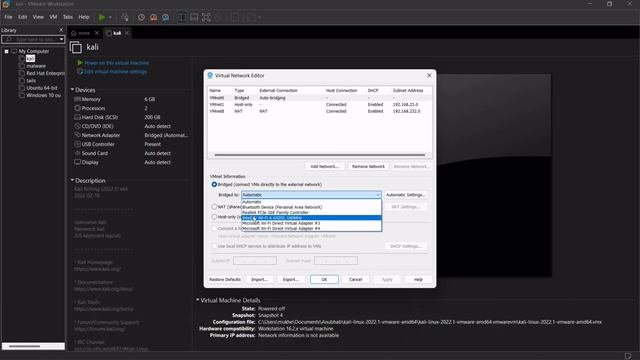Choose Realtek PCIe GbE Family Controller option
Viewport: 640px width, 360px height.
[x=311, y=212]
